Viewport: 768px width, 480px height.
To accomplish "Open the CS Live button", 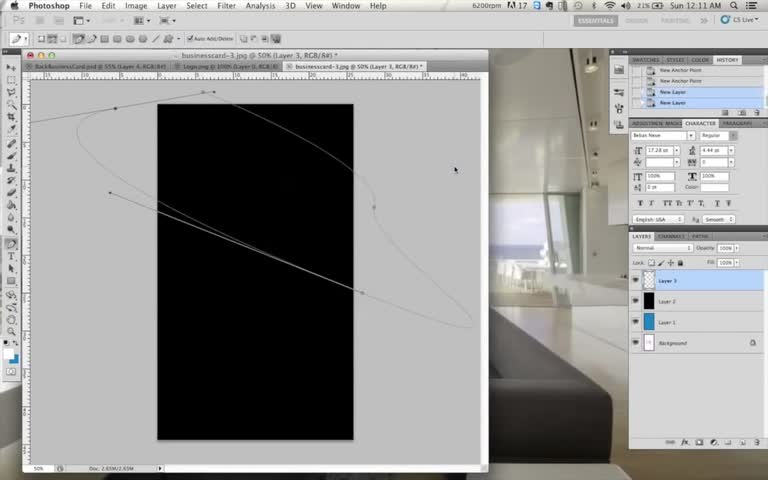I will tap(740, 20).
